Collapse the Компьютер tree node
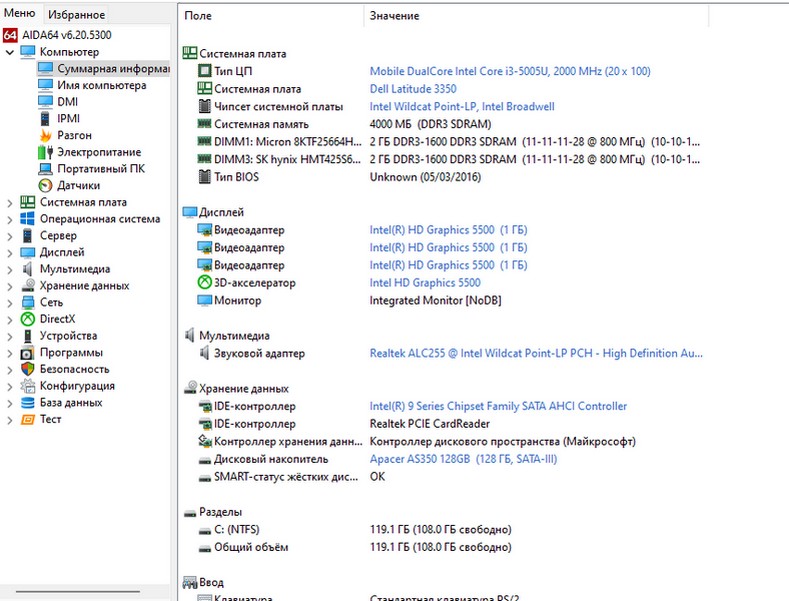 click(x=10, y=52)
